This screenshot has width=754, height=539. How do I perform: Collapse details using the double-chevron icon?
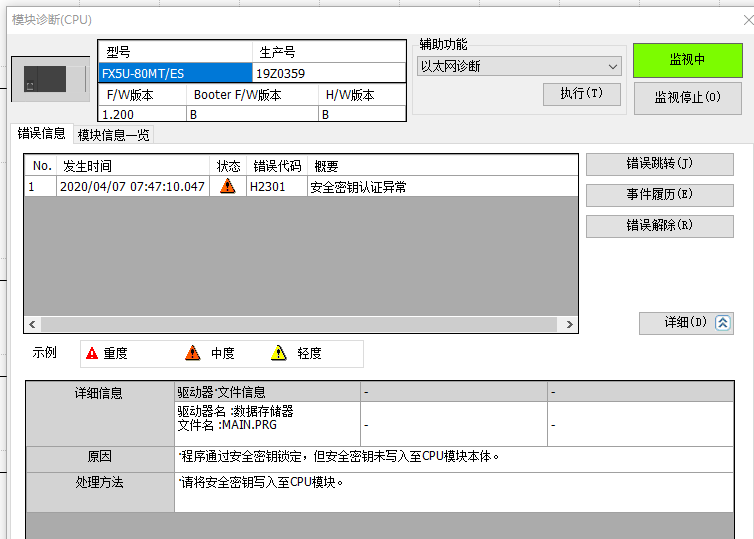coord(724,323)
